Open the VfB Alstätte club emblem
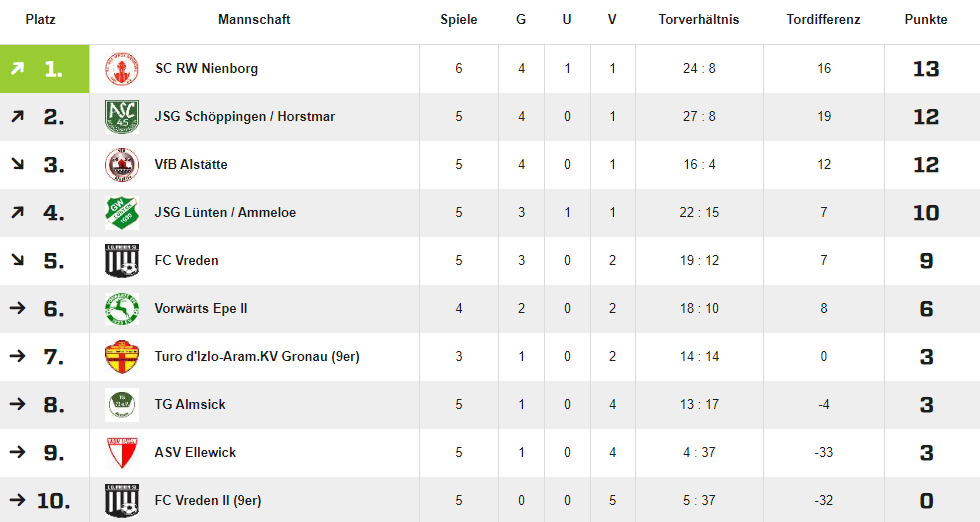The image size is (980, 522). [122, 165]
